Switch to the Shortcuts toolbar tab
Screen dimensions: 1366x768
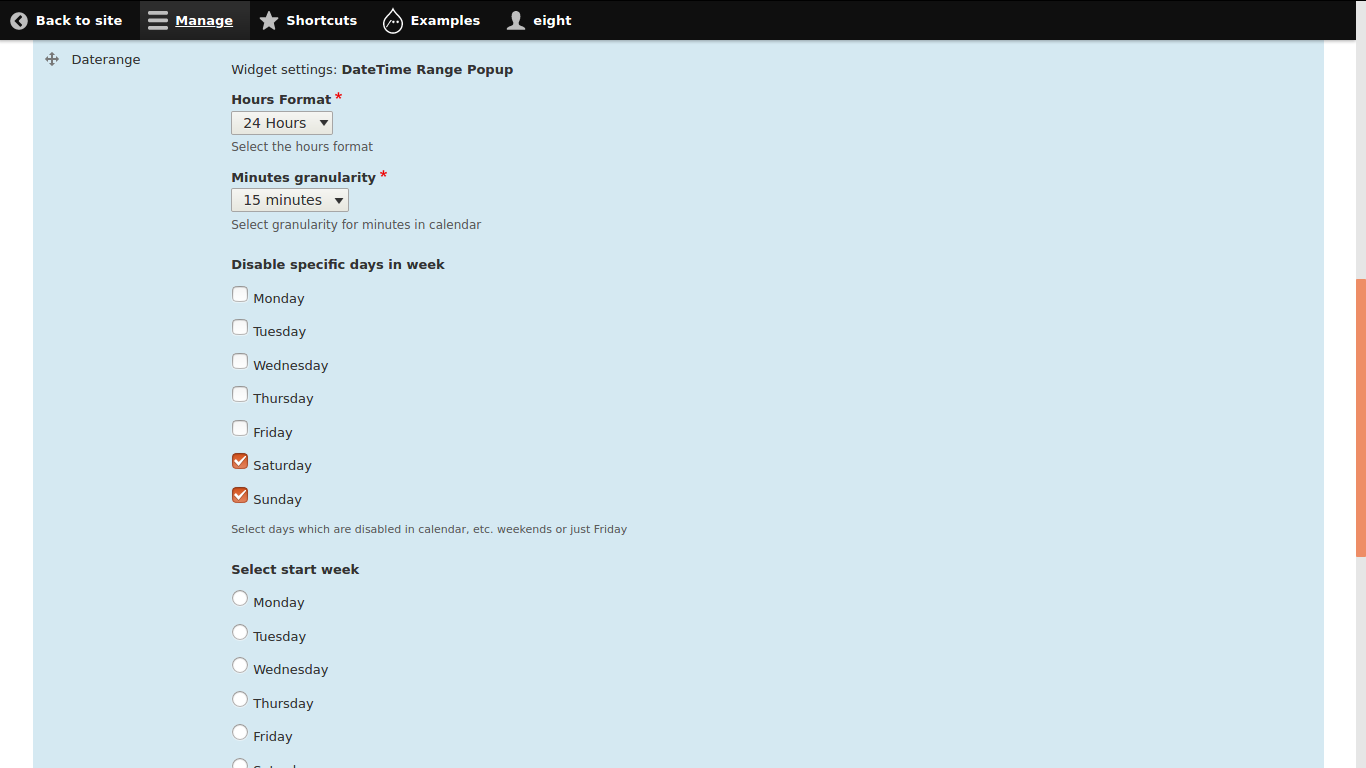click(308, 20)
